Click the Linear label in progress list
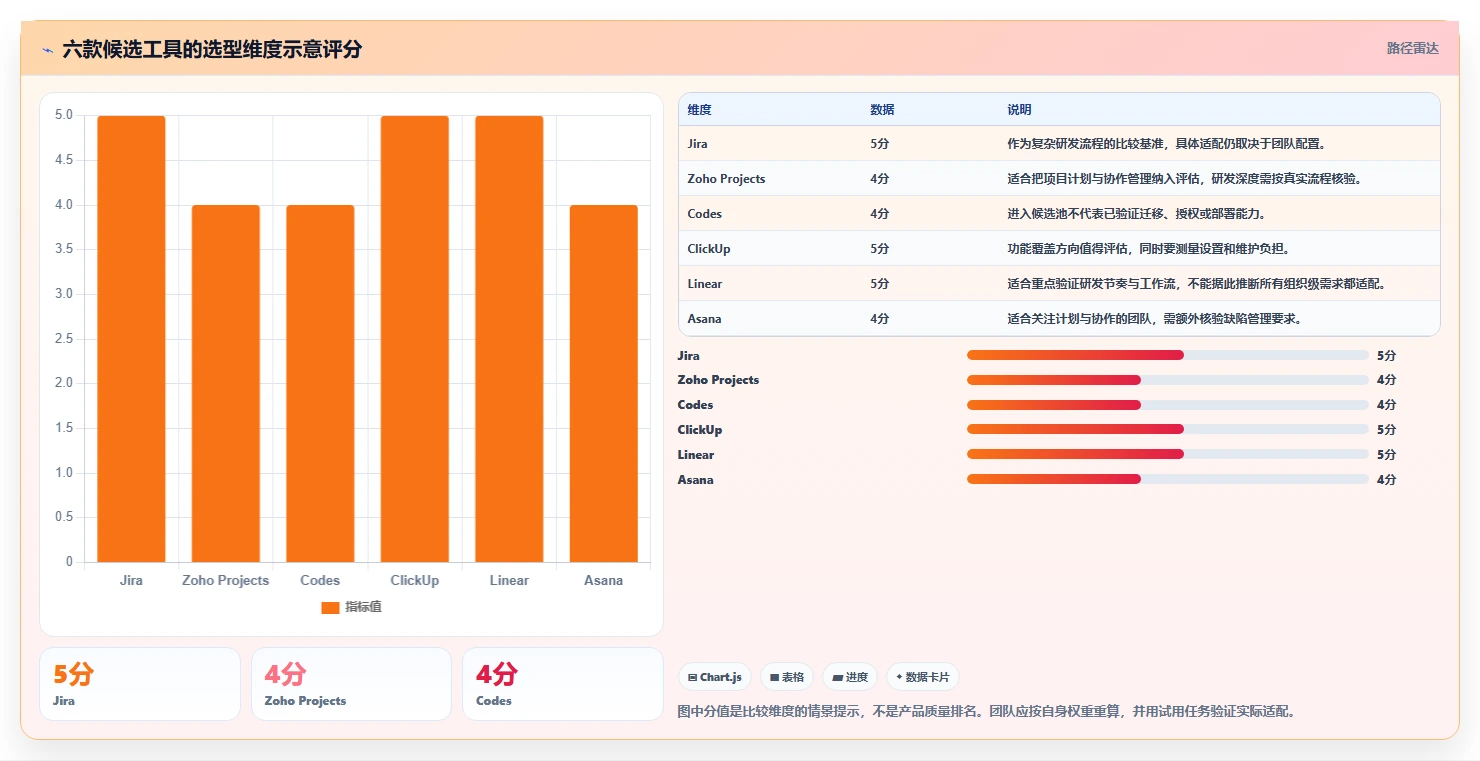This screenshot has width=1480, height=761. [x=696, y=455]
